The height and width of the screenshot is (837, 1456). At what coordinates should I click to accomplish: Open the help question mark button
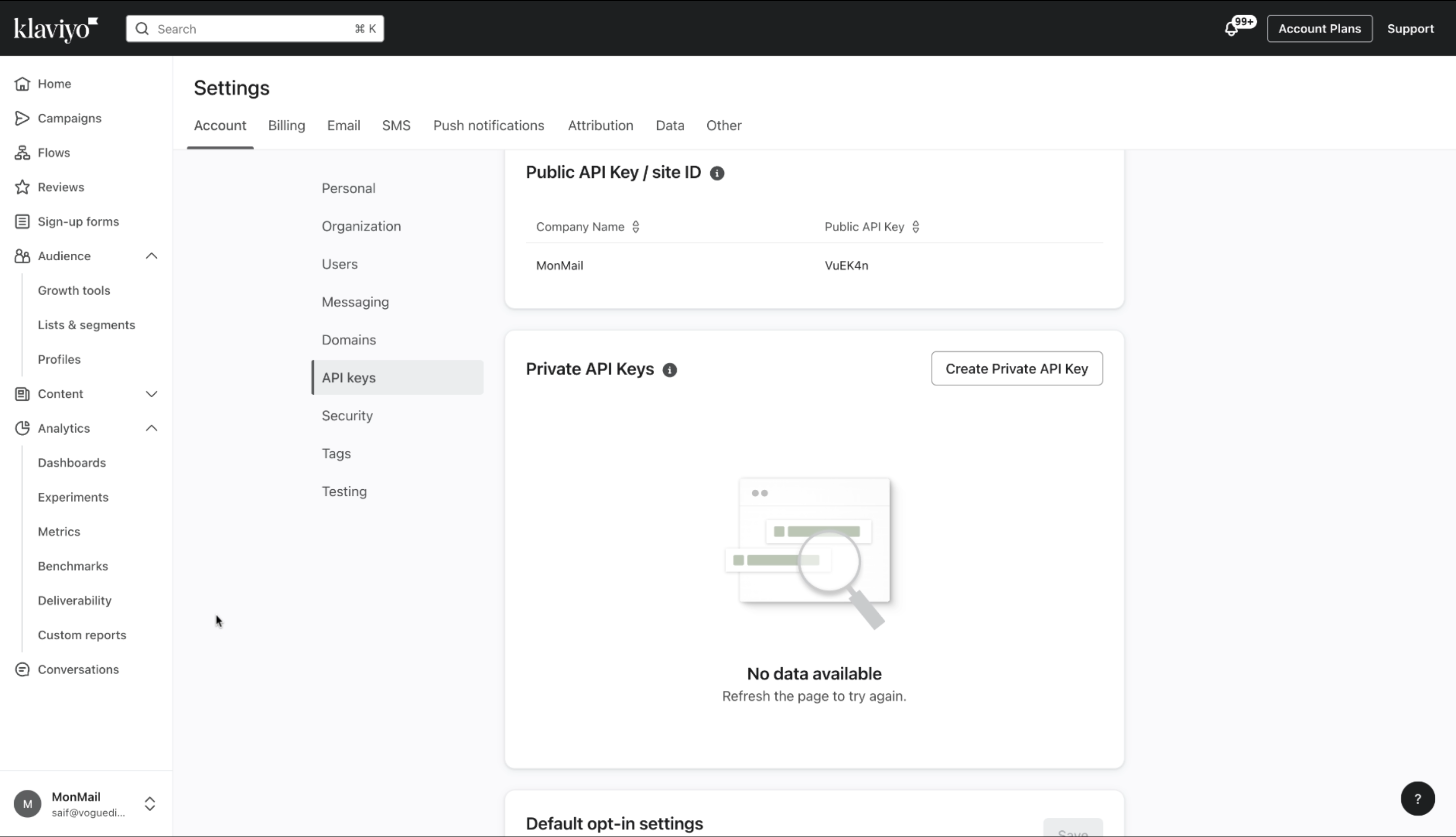coord(1418,799)
